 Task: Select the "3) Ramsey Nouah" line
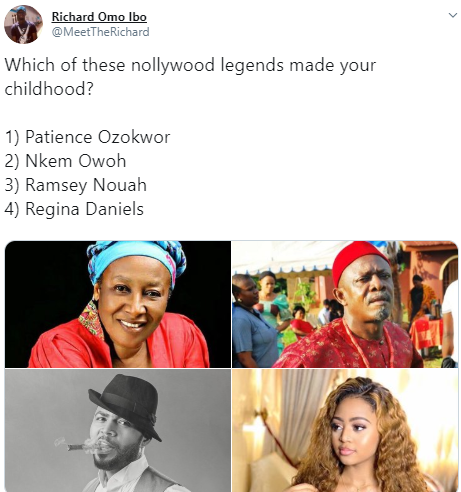click(76, 185)
